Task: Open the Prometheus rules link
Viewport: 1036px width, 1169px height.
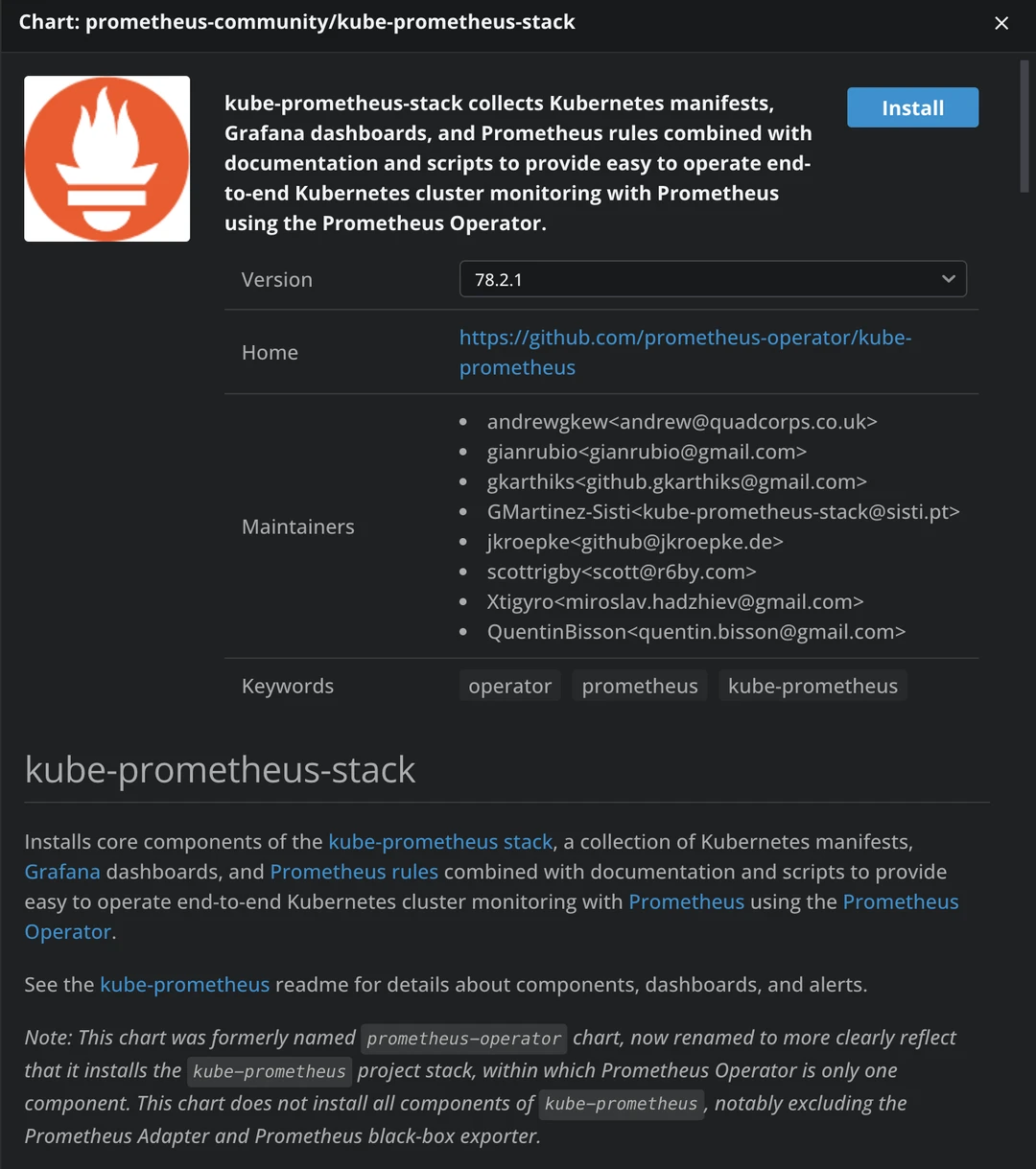Action: [x=353, y=871]
